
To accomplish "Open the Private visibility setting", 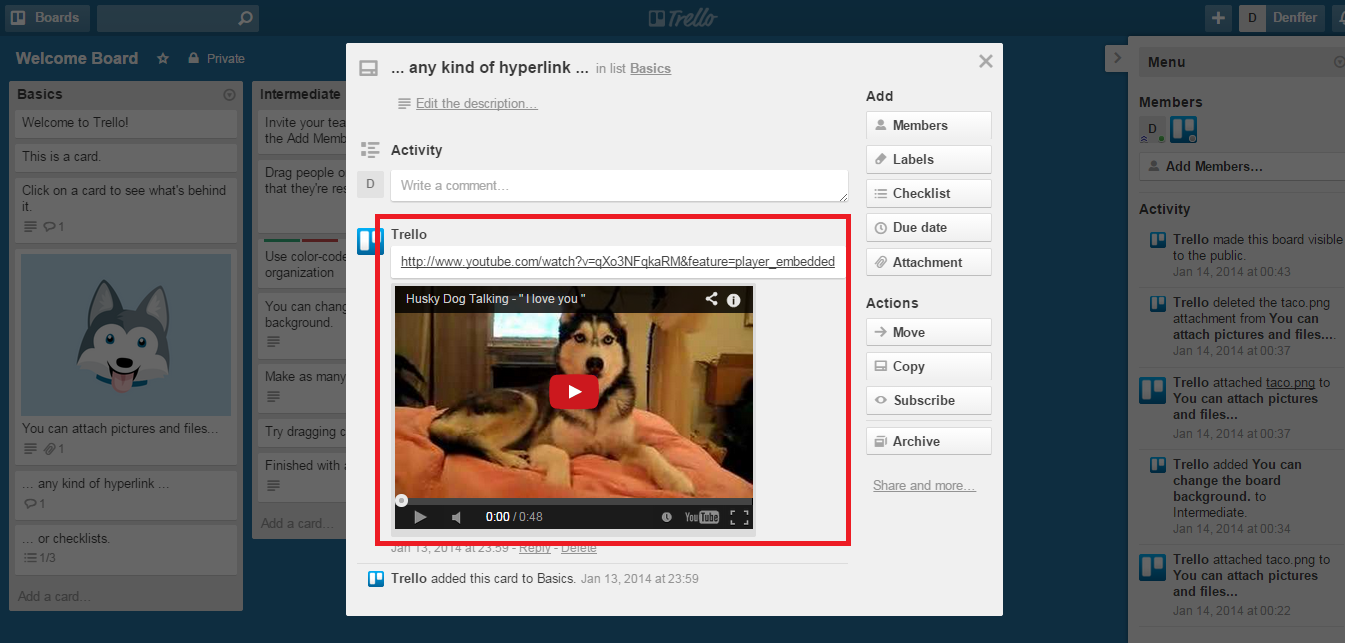I will [216, 59].
